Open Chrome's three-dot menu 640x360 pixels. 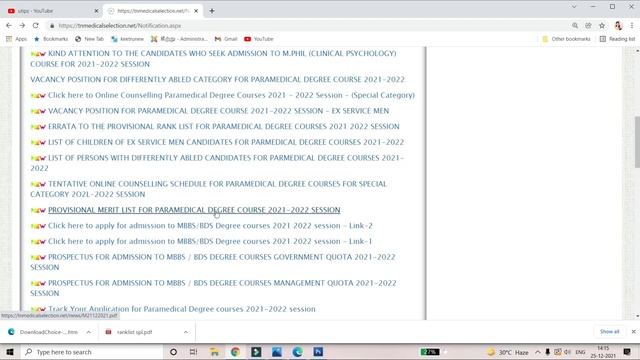(632, 25)
